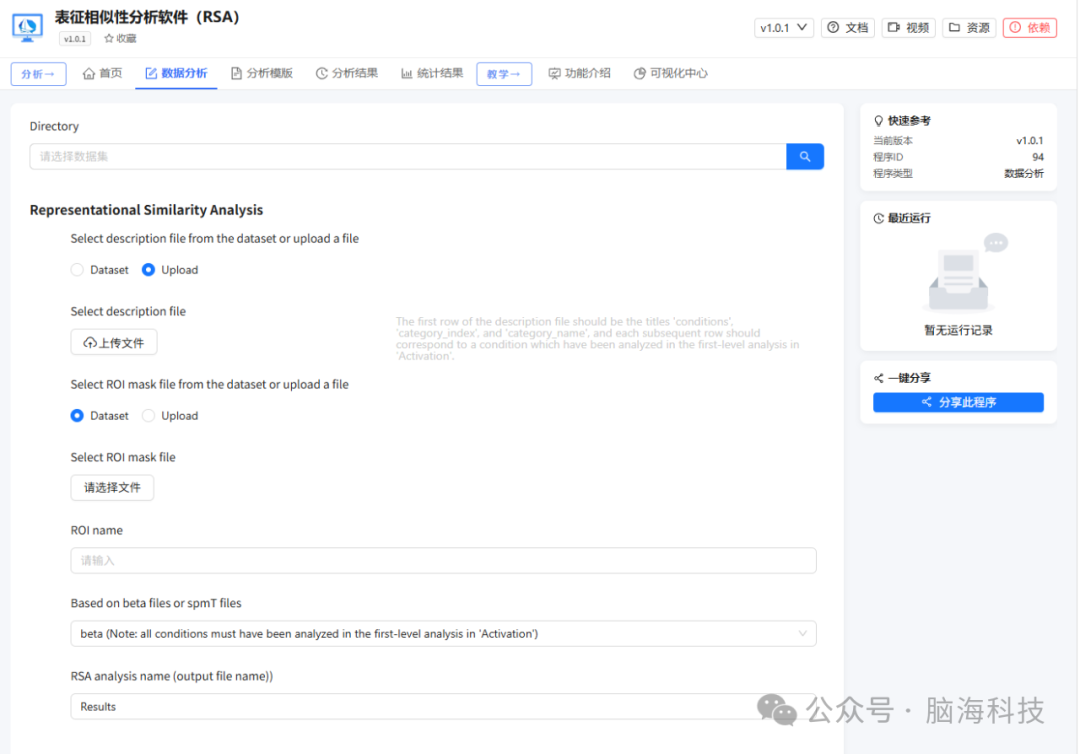Image resolution: width=1080 pixels, height=754 pixels.
Task: Switch to the 分析结果 tab
Action: 347,73
